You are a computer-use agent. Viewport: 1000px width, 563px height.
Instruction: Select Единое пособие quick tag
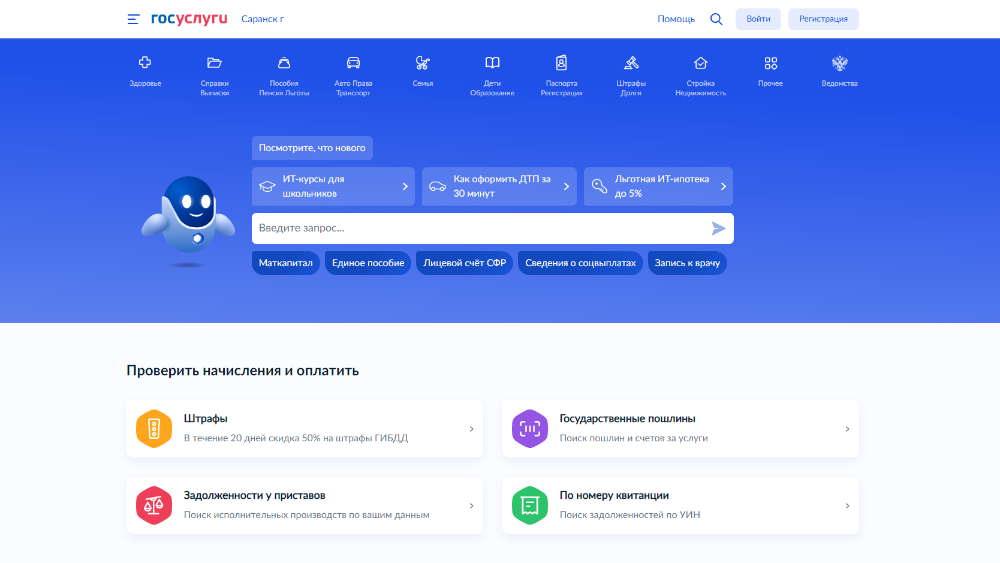pyautogui.click(x=368, y=263)
